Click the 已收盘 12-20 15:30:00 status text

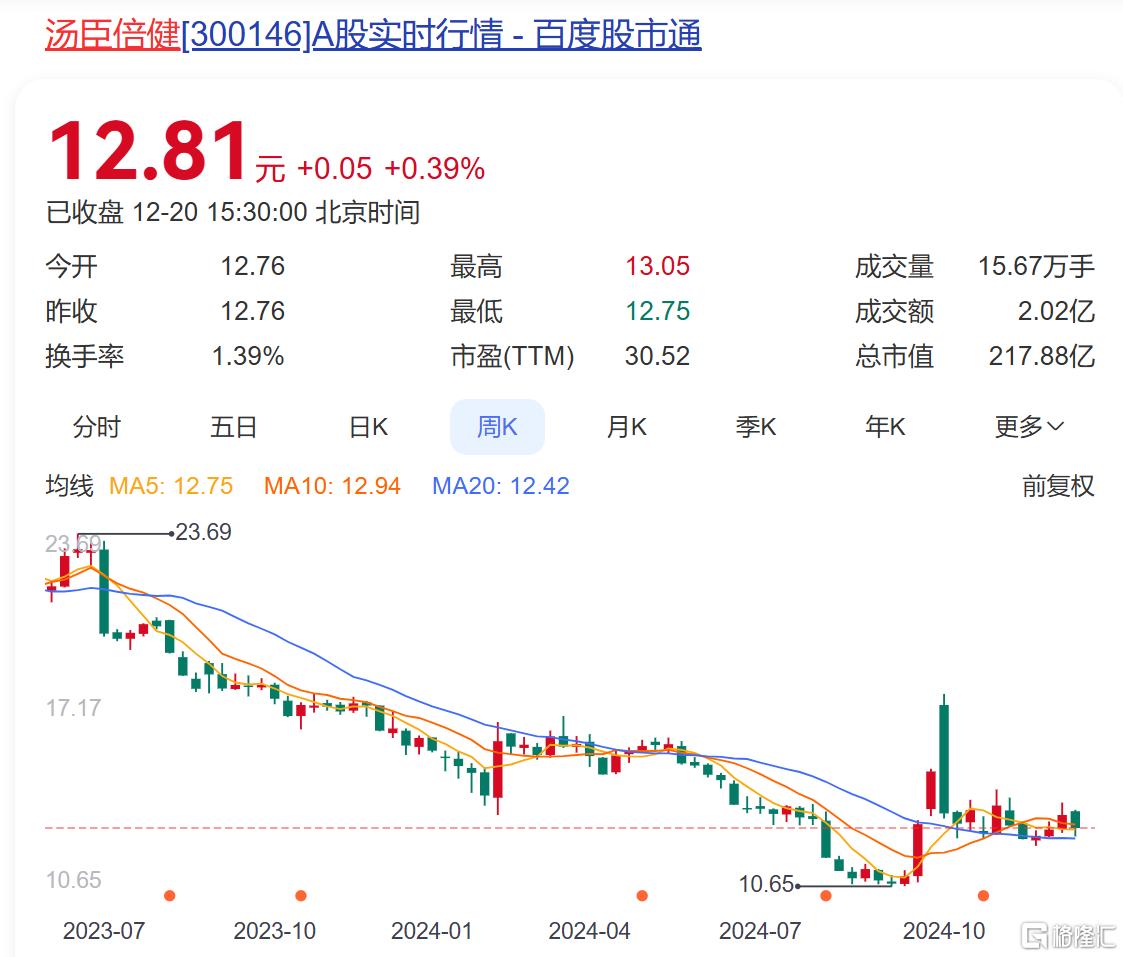233,213
